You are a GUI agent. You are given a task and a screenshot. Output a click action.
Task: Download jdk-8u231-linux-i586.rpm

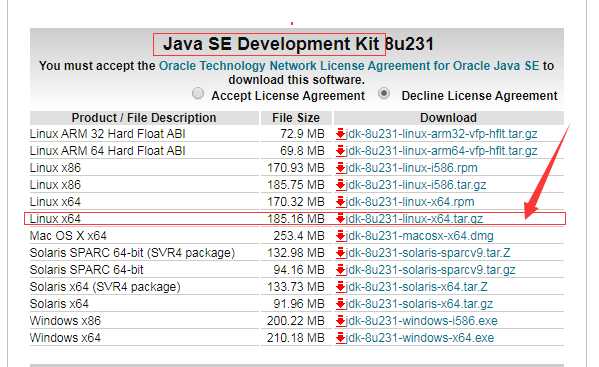click(412, 168)
